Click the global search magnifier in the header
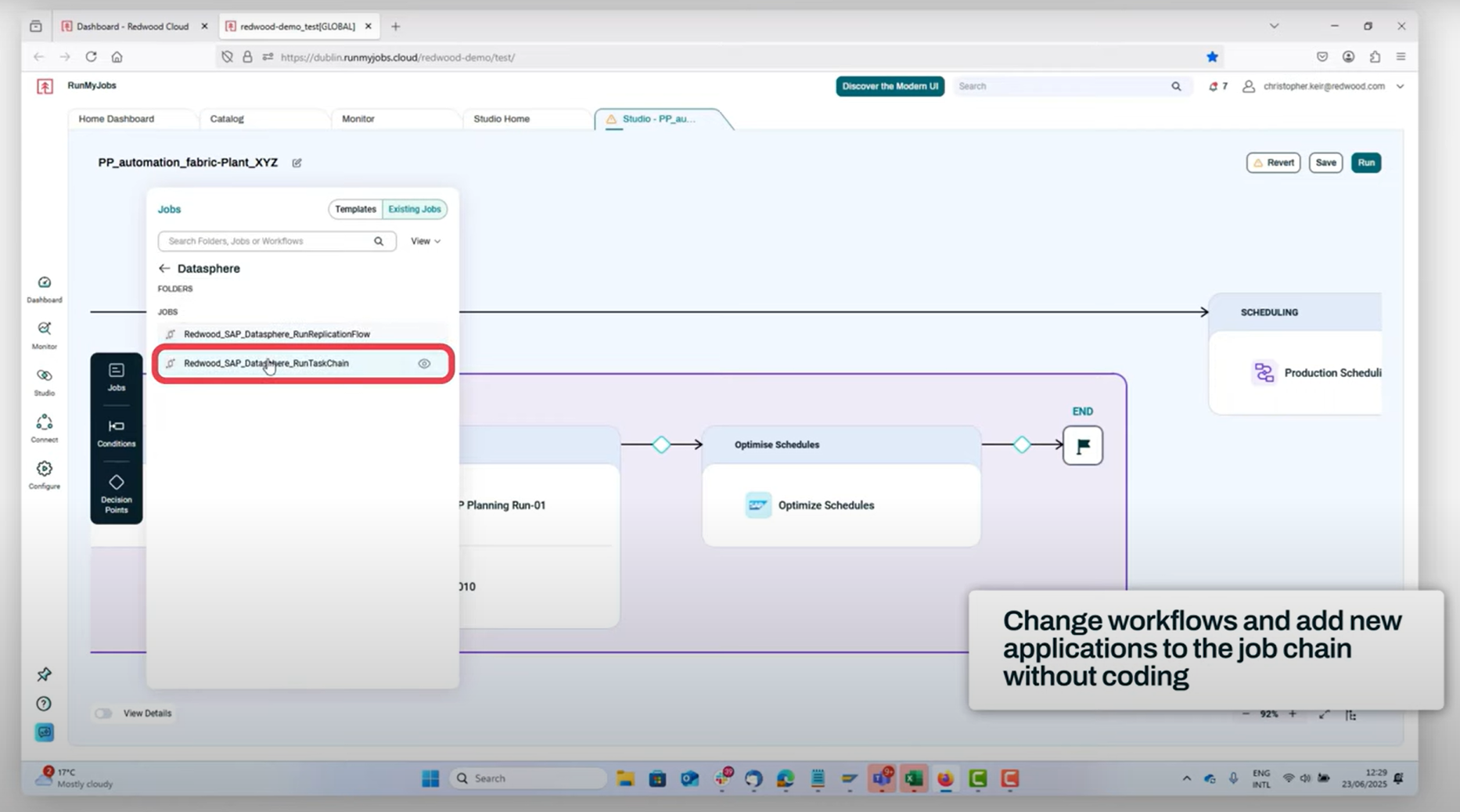Image resolution: width=1460 pixels, height=812 pixels. (1176, 86)
